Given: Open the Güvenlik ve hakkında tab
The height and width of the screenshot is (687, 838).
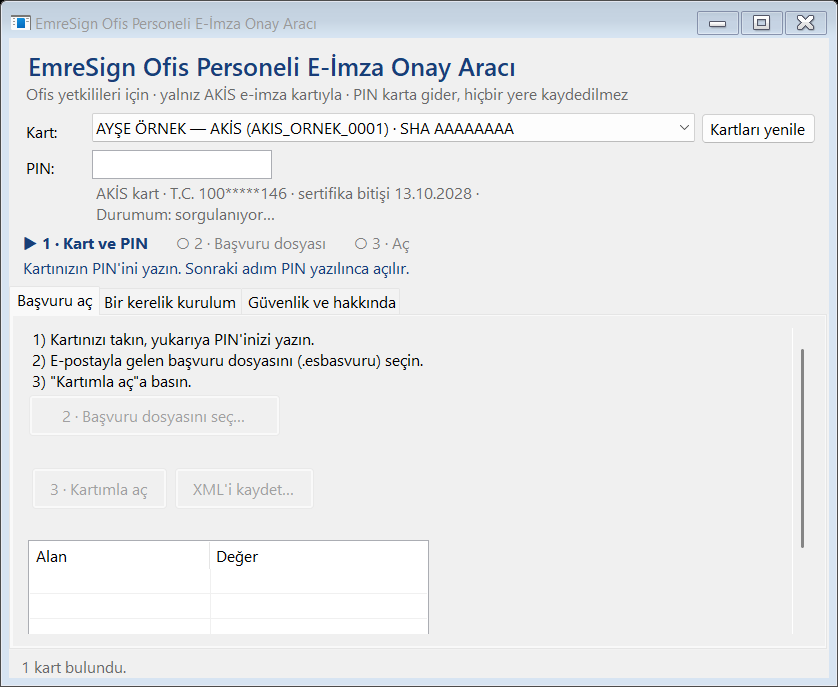Looking at the screenshot, I should point(321,303).
